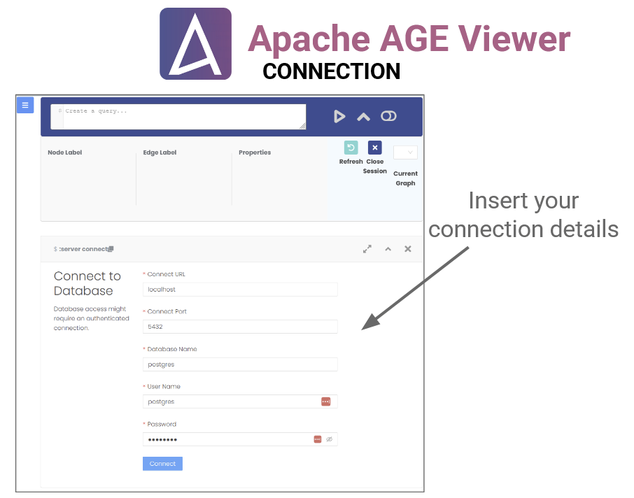Open the hamburger sidebar menu

25,105
